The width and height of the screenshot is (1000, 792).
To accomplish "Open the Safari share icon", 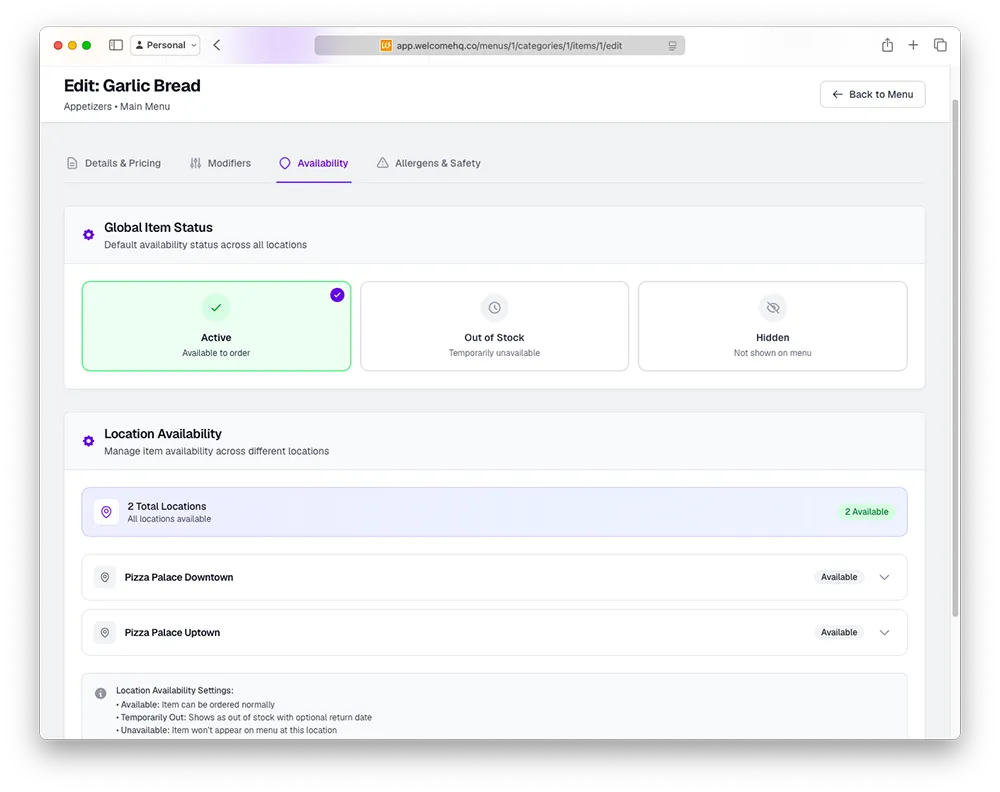I will tap(887, 45).
